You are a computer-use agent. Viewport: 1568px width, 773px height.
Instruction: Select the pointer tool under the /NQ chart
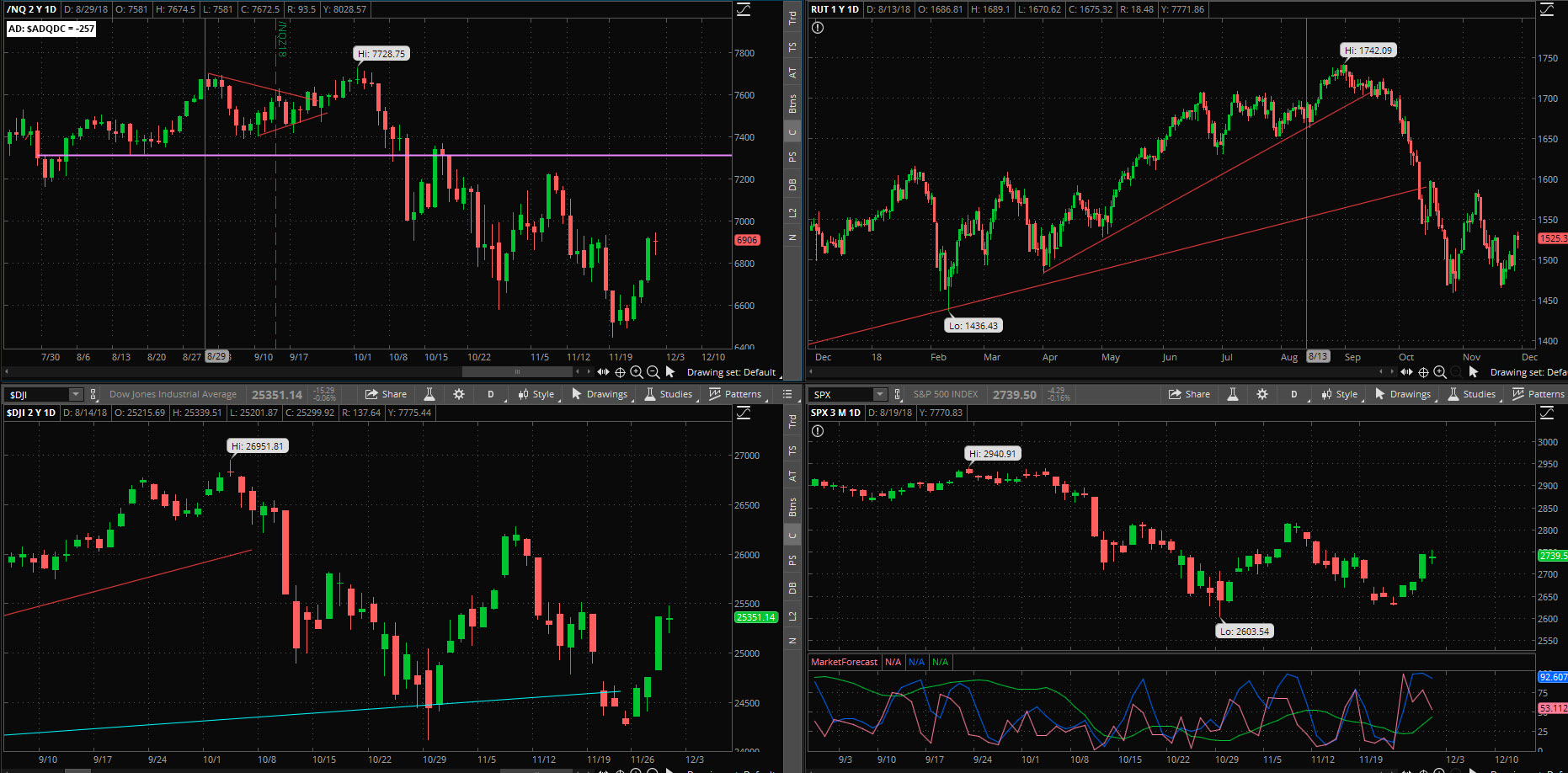(670, 371)
